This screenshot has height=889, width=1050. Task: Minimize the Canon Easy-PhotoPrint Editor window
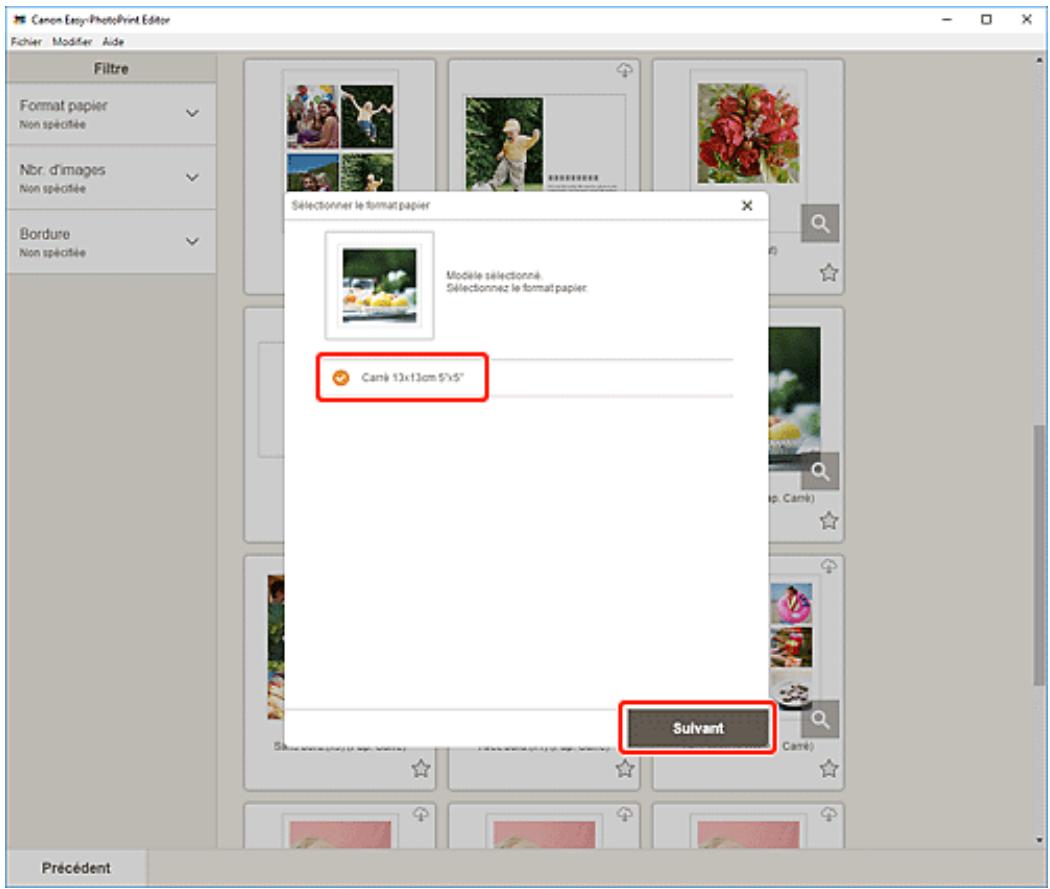click(946, 19)
